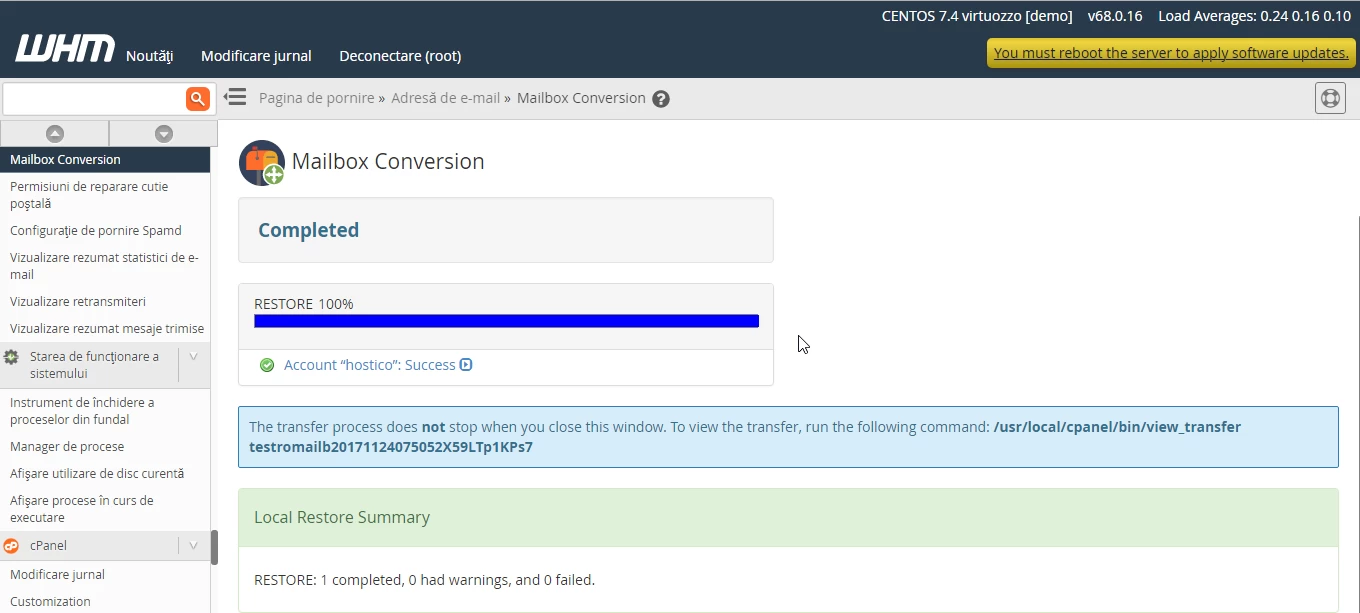Click the cPanel logo icon in the sidebar

pyautogui.click(x=11, y=545)
